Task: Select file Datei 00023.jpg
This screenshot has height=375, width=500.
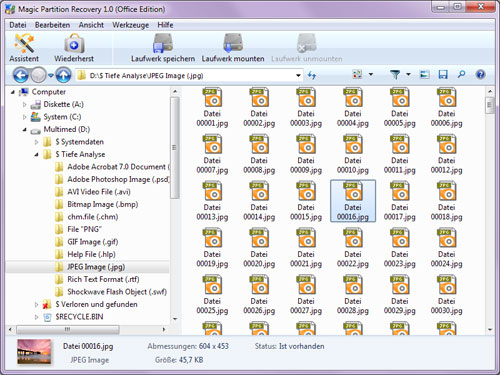Action: (x=399, y=249)
